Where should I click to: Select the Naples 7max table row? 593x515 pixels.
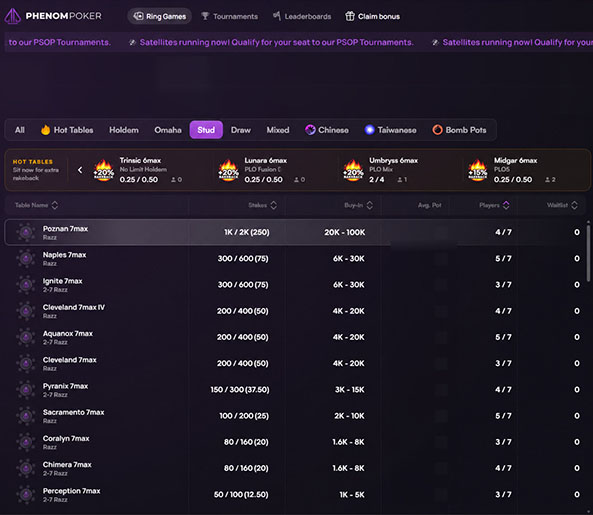coord(295,259)
